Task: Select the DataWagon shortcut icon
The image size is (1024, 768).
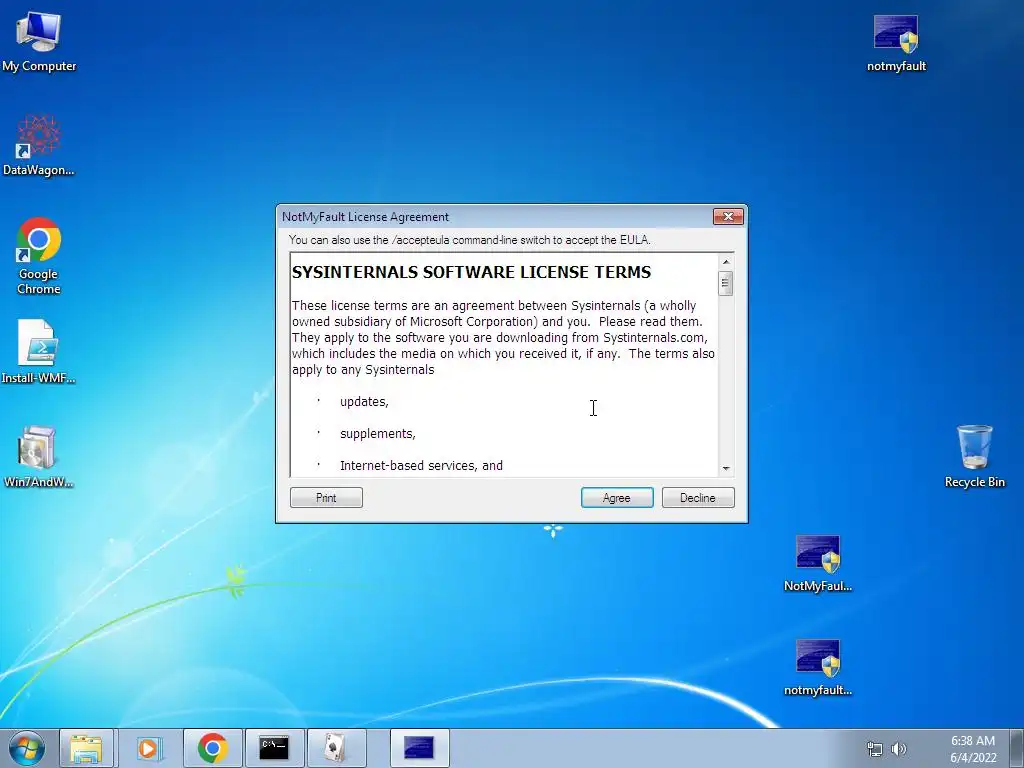Action: click(39, 145)
